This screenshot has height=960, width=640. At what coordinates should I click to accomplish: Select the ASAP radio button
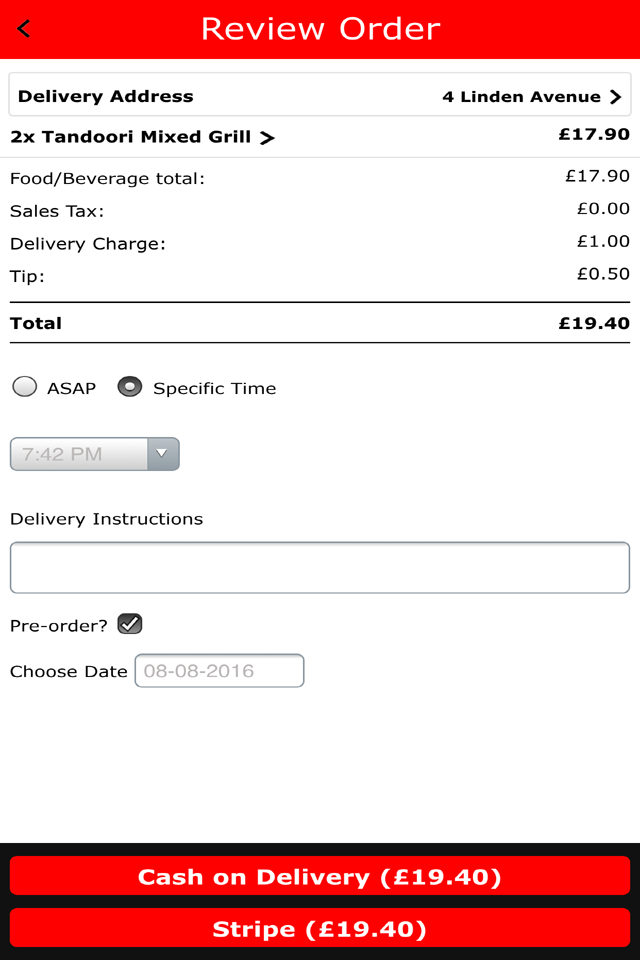click(25, 387)
